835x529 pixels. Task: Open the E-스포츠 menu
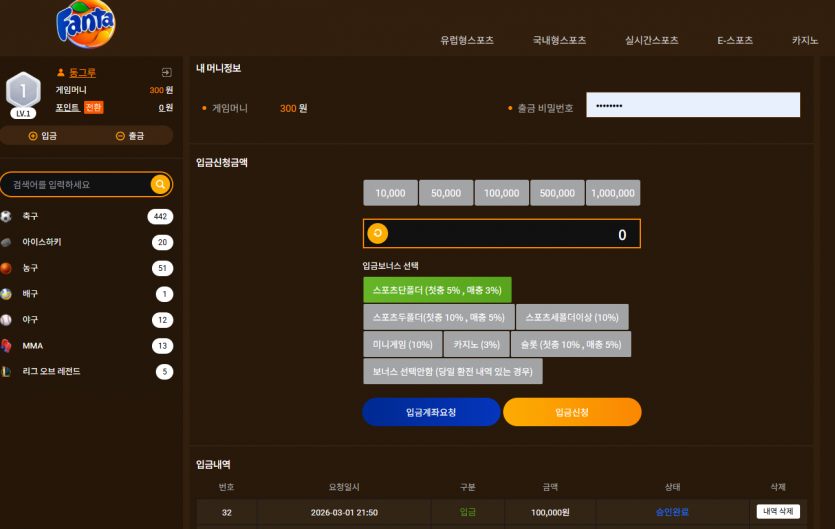735,40
